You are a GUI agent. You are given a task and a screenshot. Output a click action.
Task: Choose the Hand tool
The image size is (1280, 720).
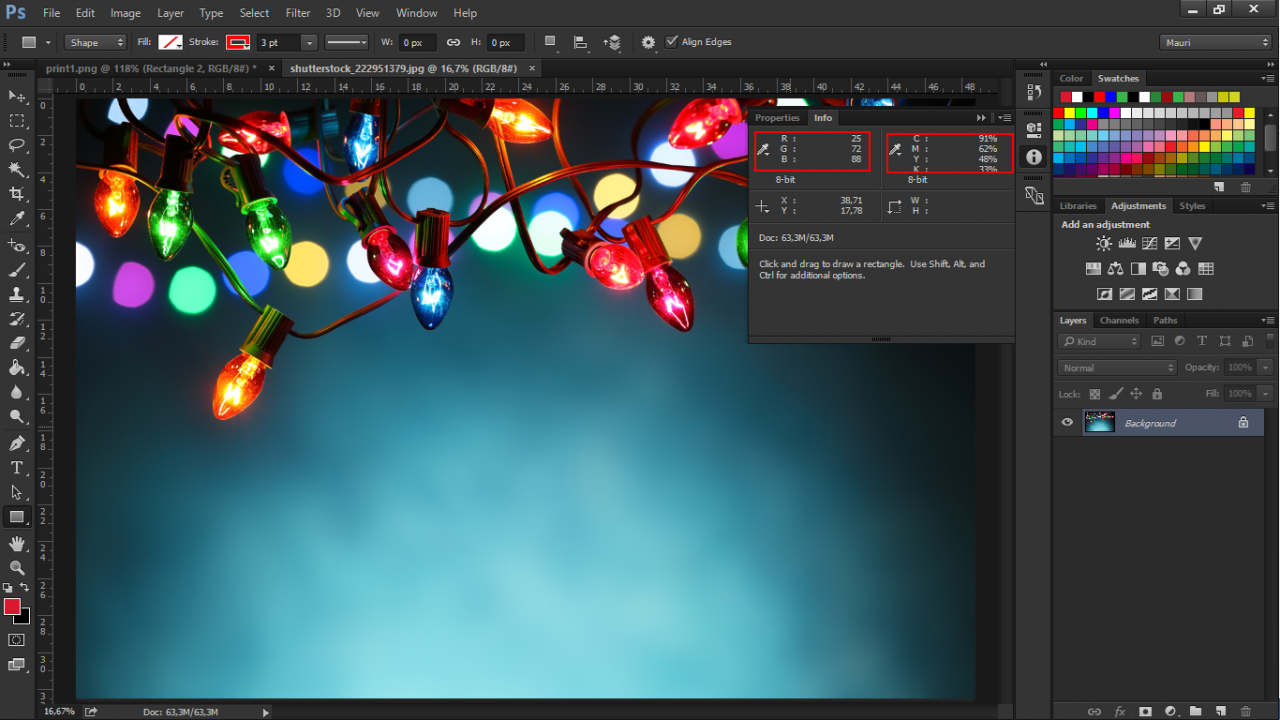point(17,543)
